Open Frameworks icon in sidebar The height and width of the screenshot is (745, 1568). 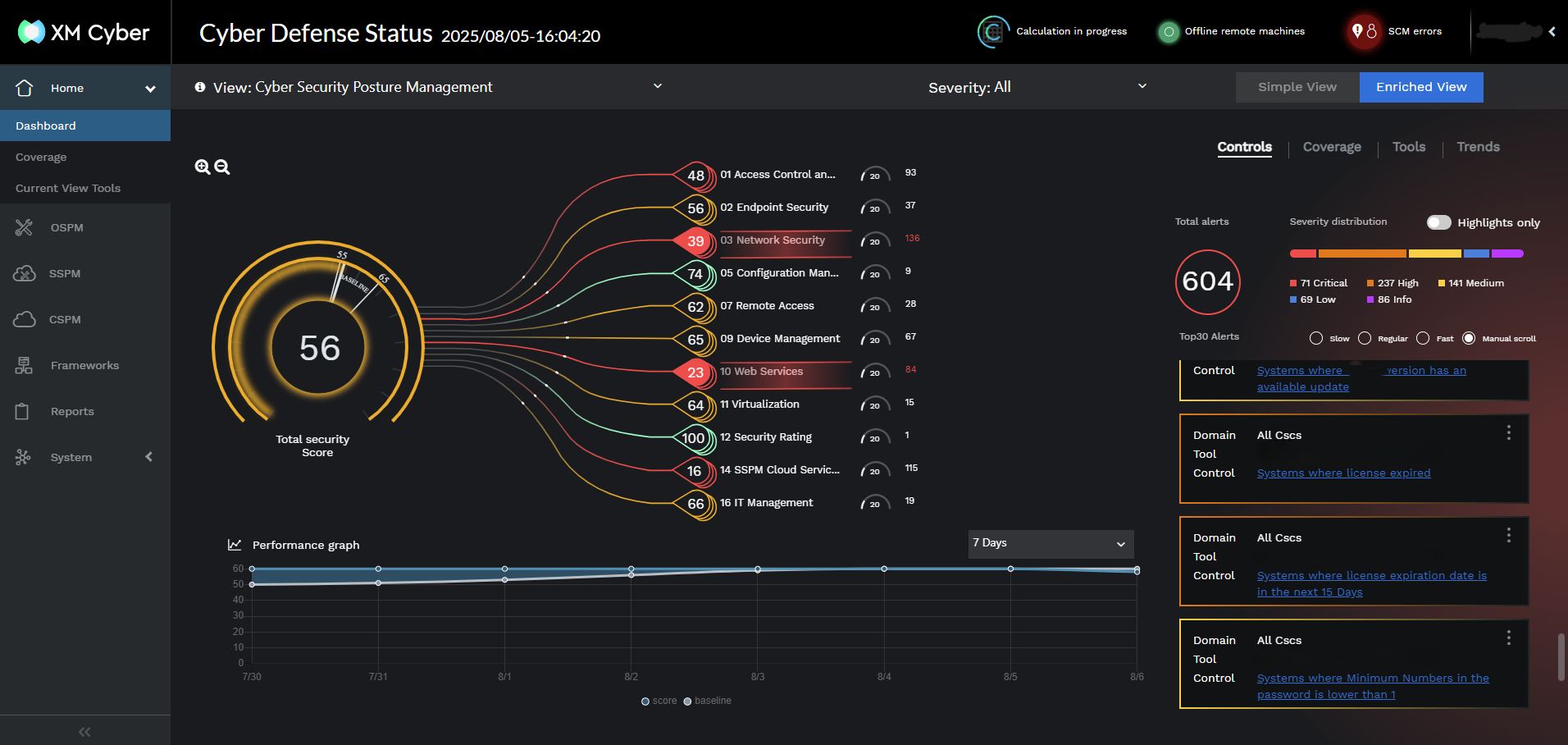tap(24, 365)
